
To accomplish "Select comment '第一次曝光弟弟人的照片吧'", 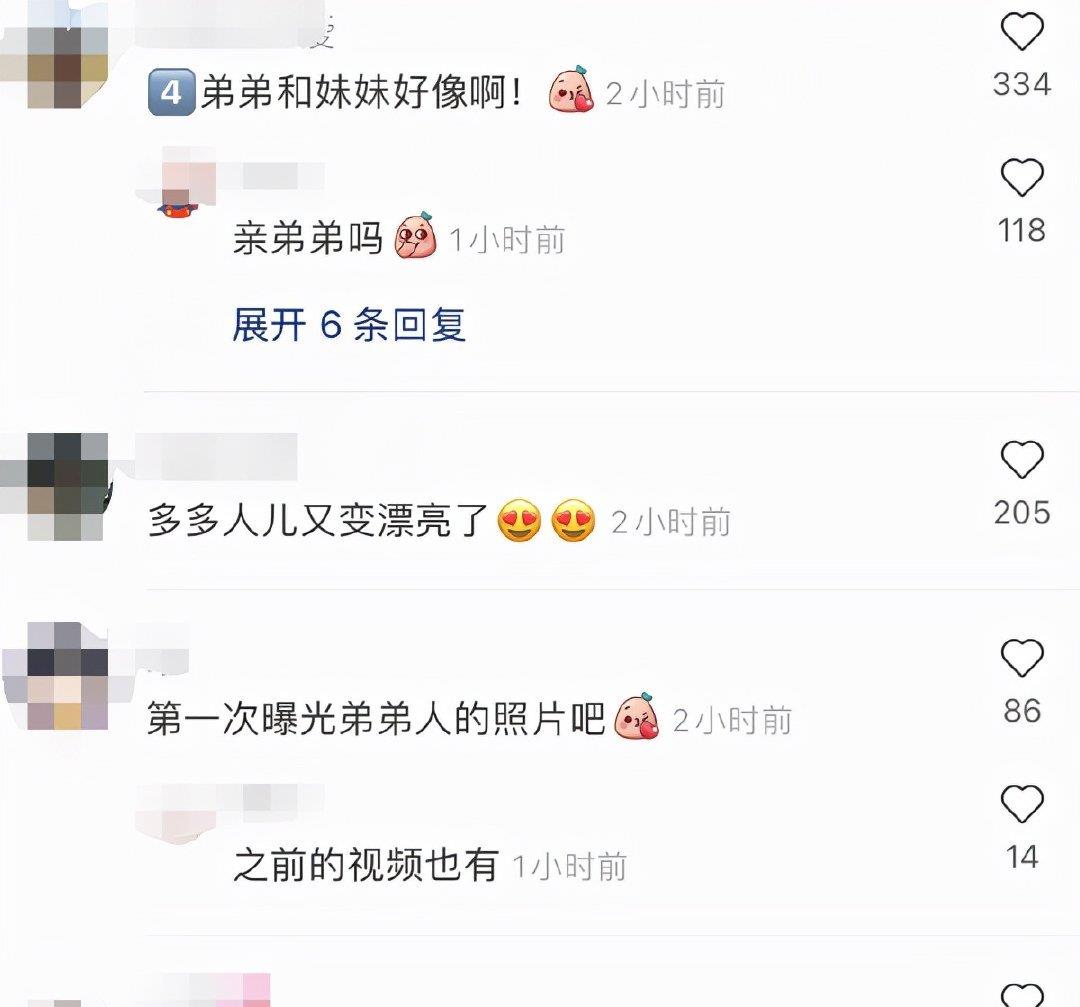I will [376, 718].
